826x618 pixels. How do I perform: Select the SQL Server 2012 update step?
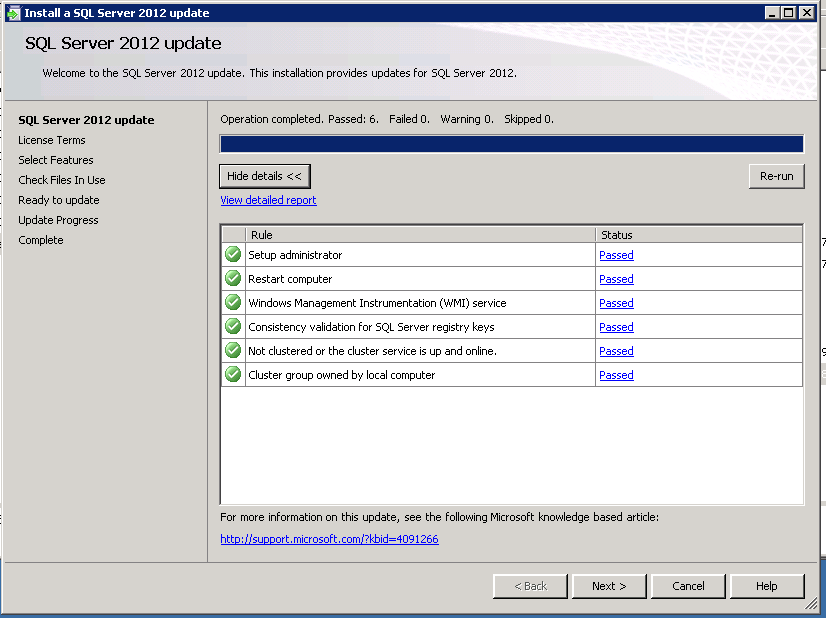[86, 120]
